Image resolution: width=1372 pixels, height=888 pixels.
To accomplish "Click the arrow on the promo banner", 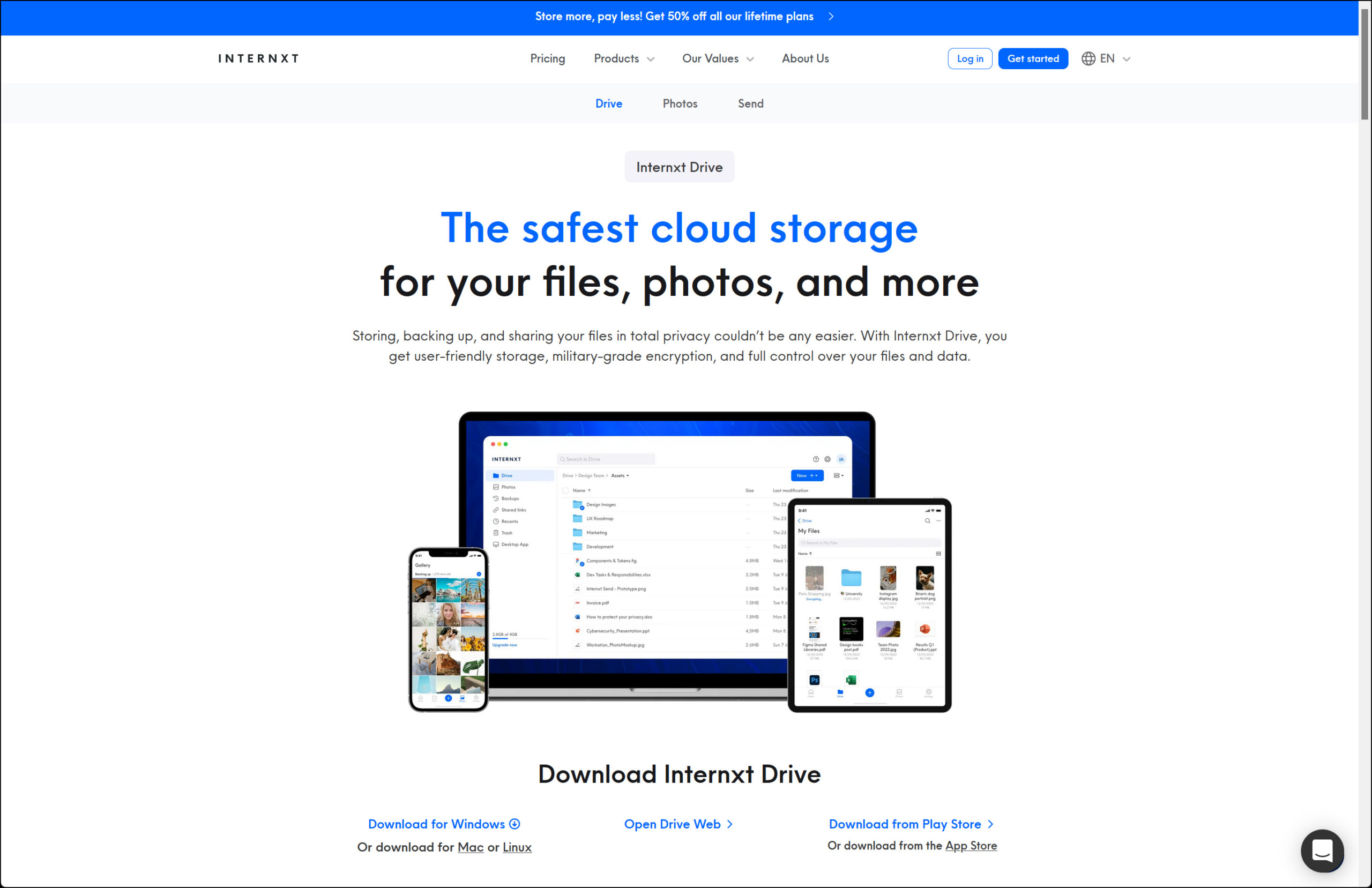I will 831,16.
